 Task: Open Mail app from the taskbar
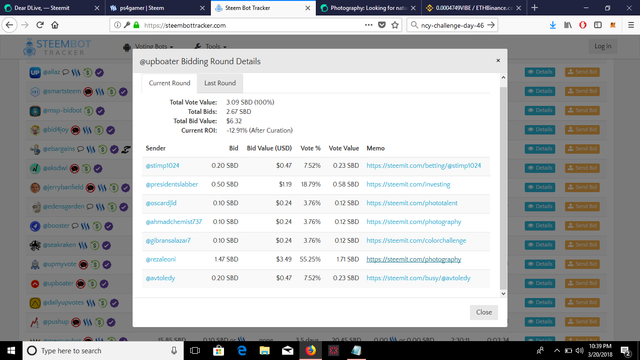click(288, 351)
